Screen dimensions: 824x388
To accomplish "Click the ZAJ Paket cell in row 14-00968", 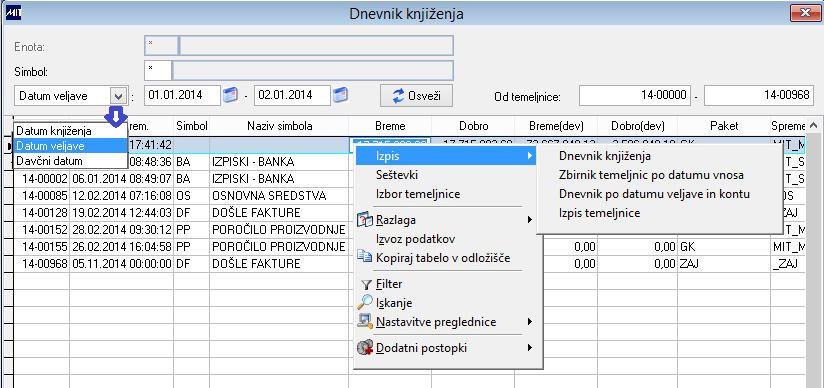I will point(724,263).
